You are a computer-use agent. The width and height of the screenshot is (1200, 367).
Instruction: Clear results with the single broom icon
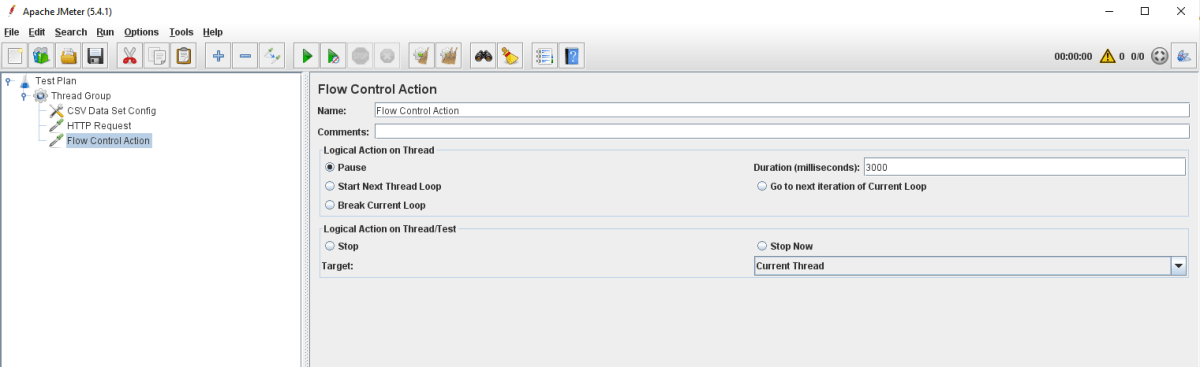422,56
